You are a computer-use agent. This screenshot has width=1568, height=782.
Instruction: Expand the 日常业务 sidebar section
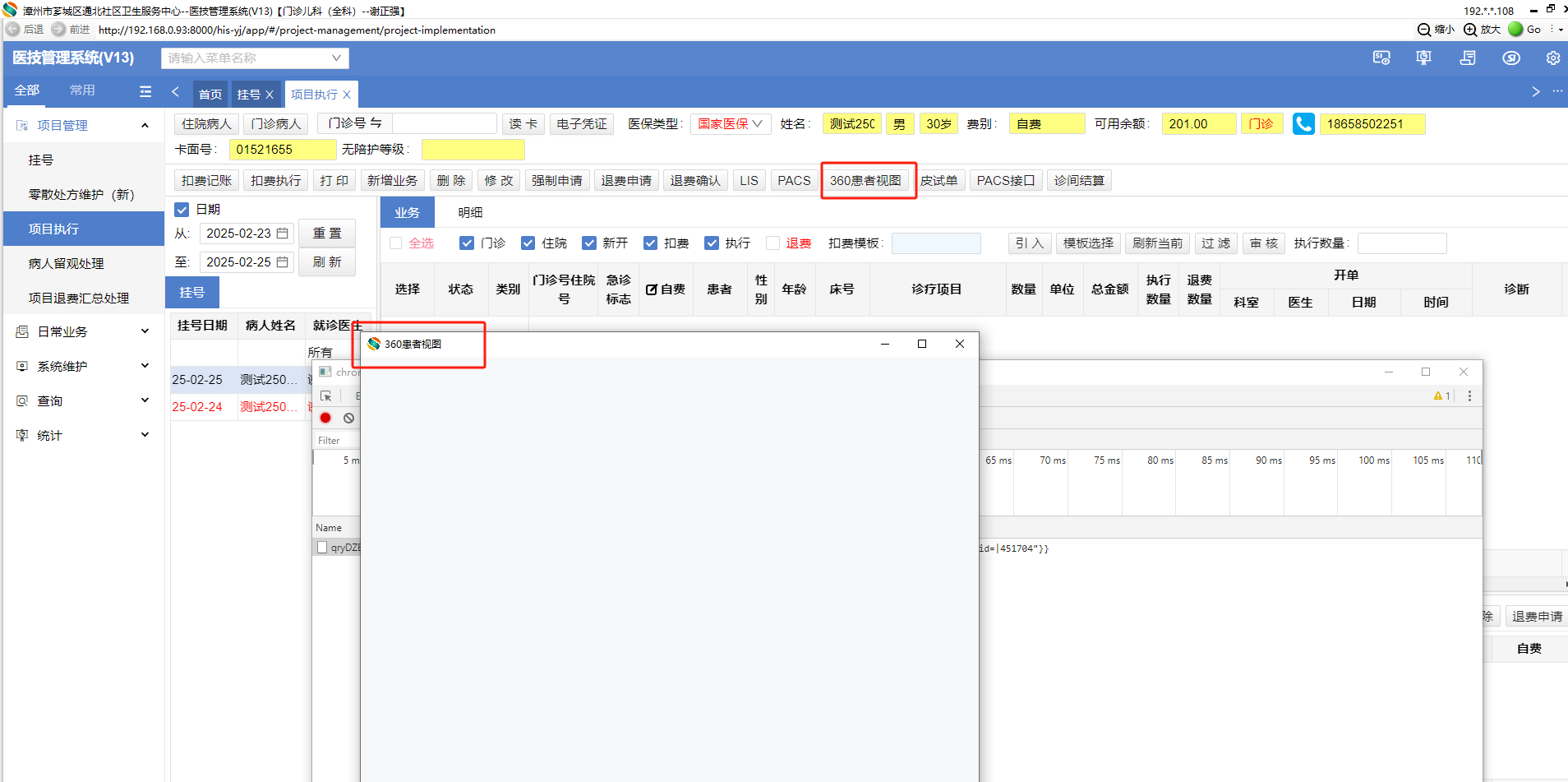[x=145, y=331]
